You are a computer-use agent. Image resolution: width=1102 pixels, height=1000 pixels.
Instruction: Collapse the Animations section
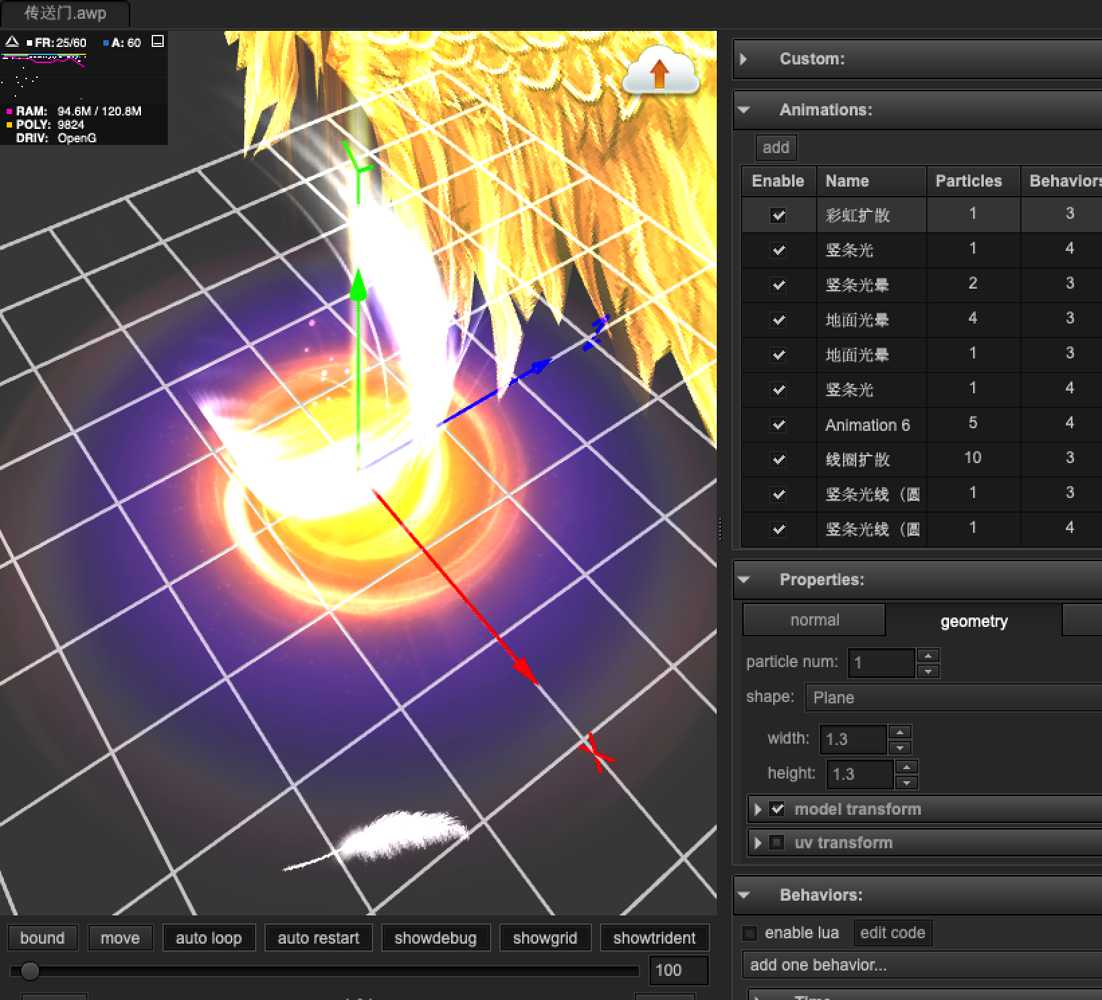tap(743, 110)
